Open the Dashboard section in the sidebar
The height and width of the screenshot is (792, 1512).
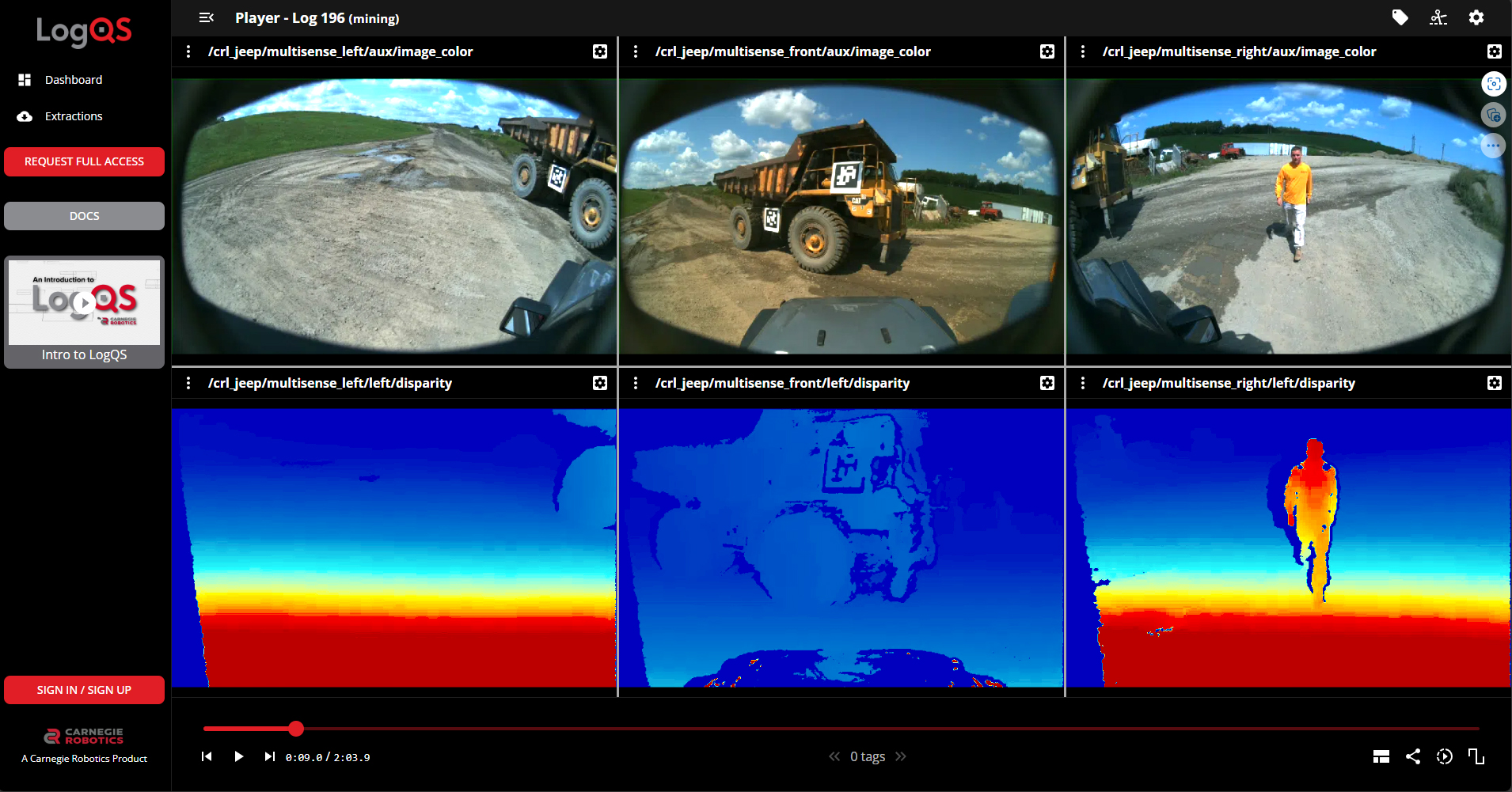[74, 79]
